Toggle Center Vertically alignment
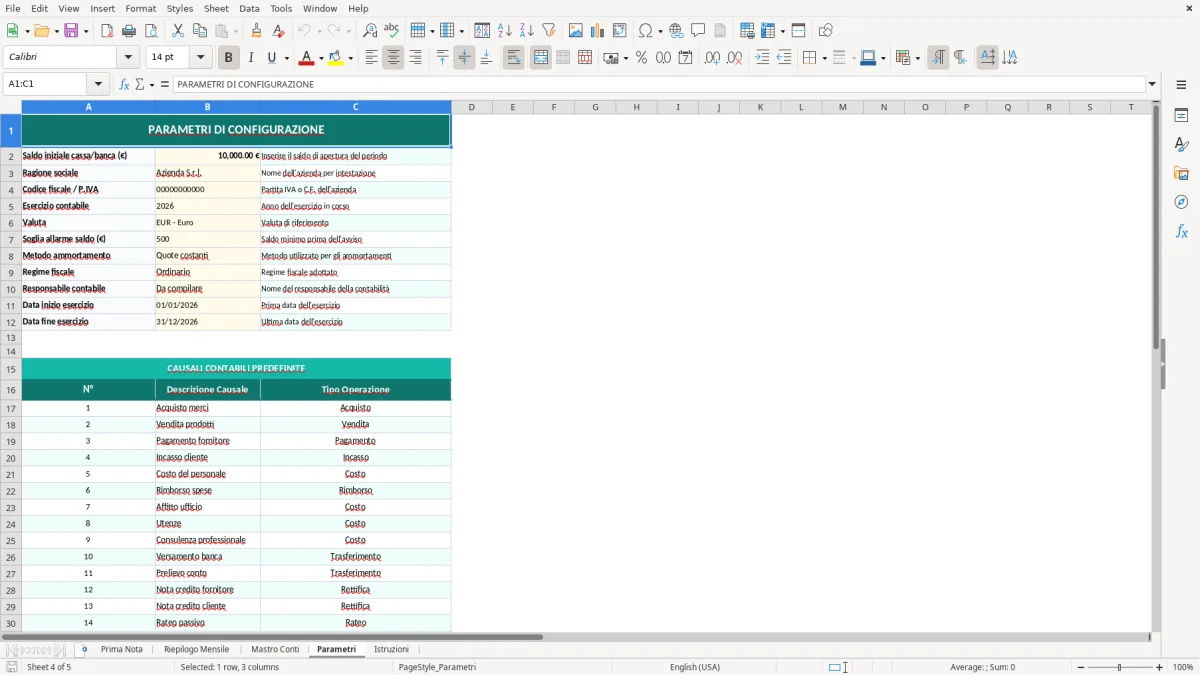The height and width of the screenshot is (675, 1200). point(464,58)
